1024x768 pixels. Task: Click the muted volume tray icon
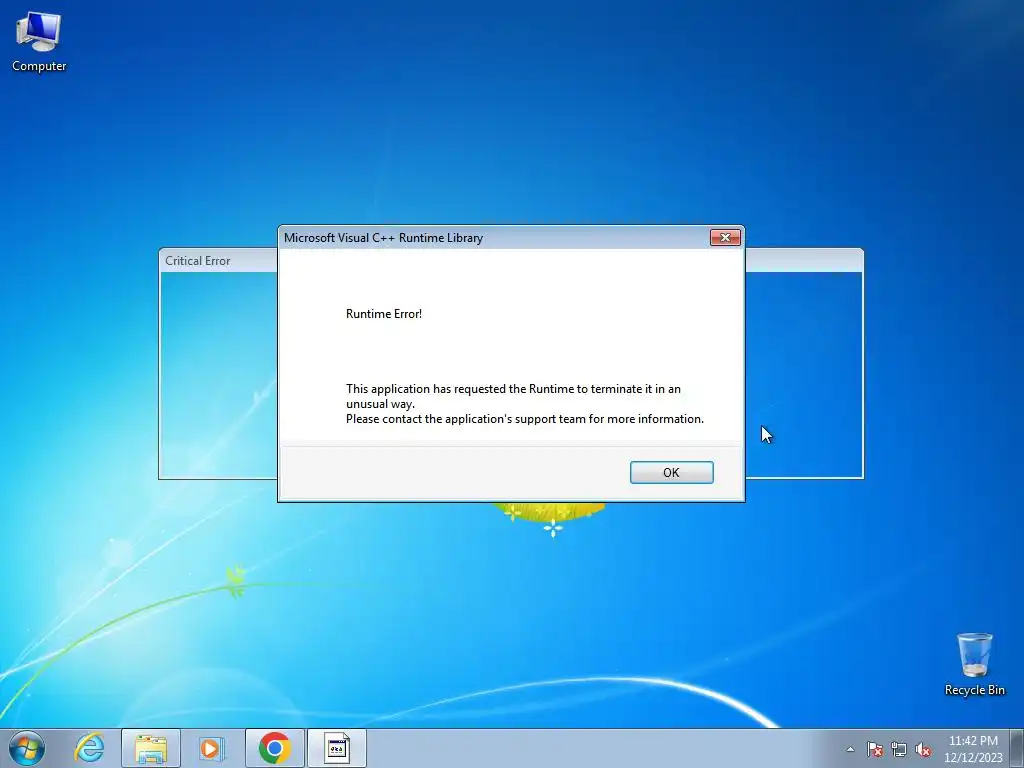923,749
